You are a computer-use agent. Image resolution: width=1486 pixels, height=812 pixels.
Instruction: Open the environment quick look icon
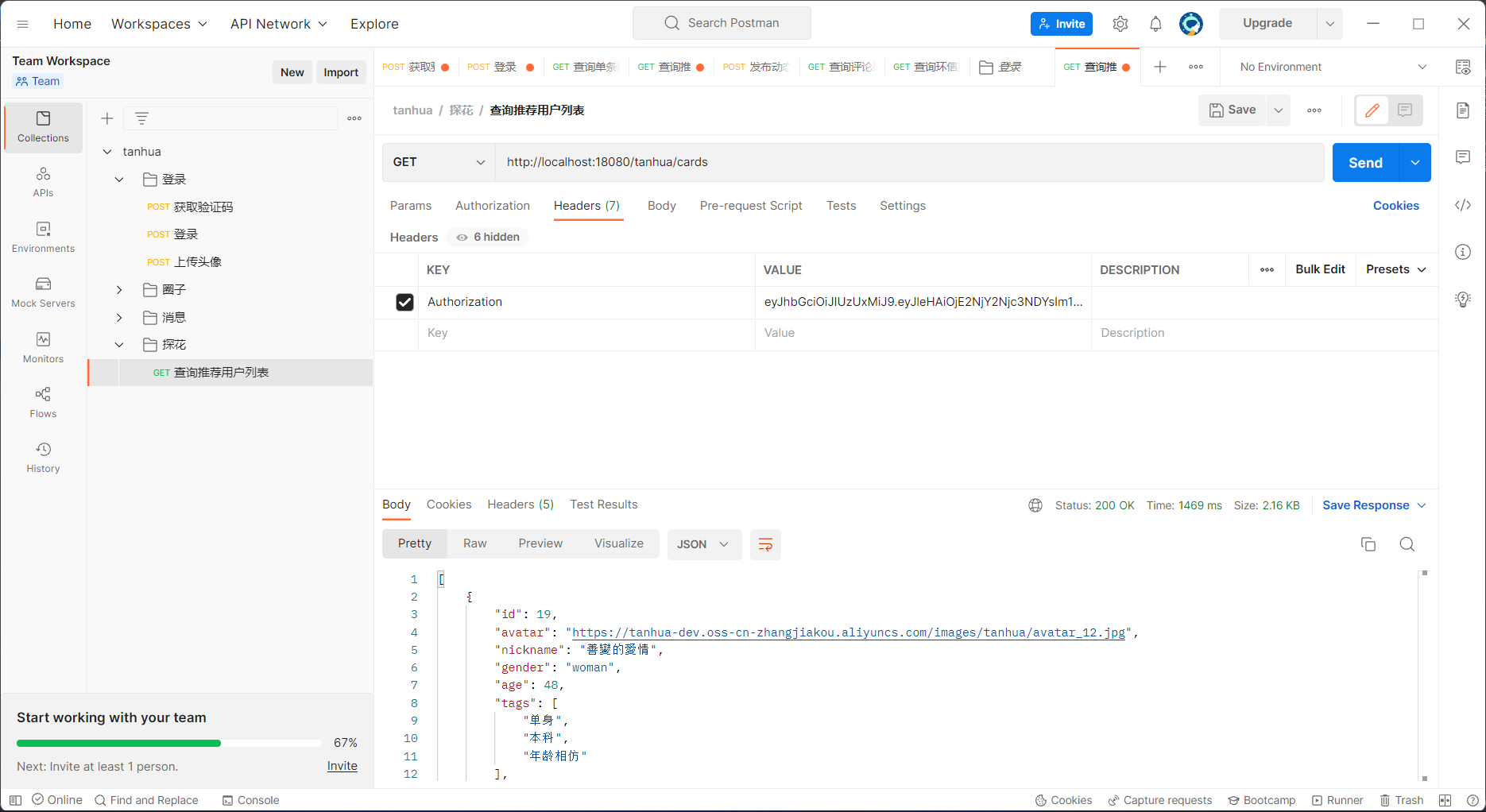(x=1463, y=67)
